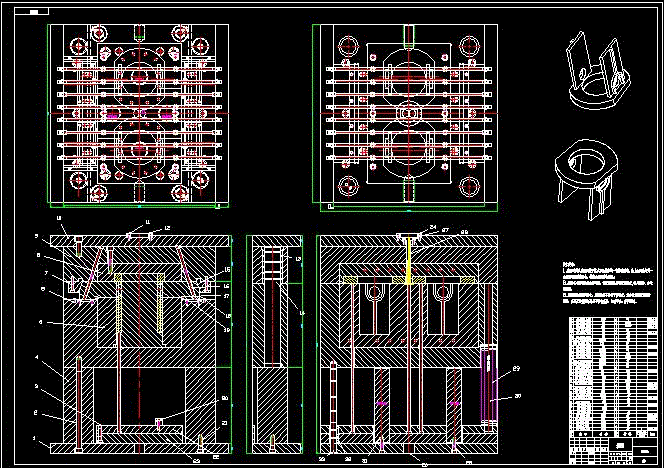Screen dimensions: 664x468
Task: Click part balloon number 30
Action: pyautogui.click(x=517, y=396)
